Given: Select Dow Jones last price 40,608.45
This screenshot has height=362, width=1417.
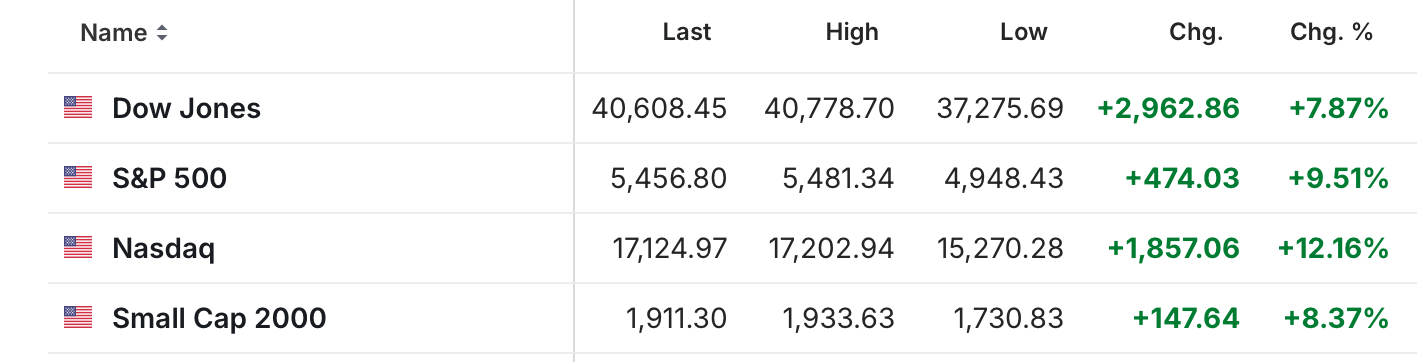Looking at the screenshot, I should point(659,108).
